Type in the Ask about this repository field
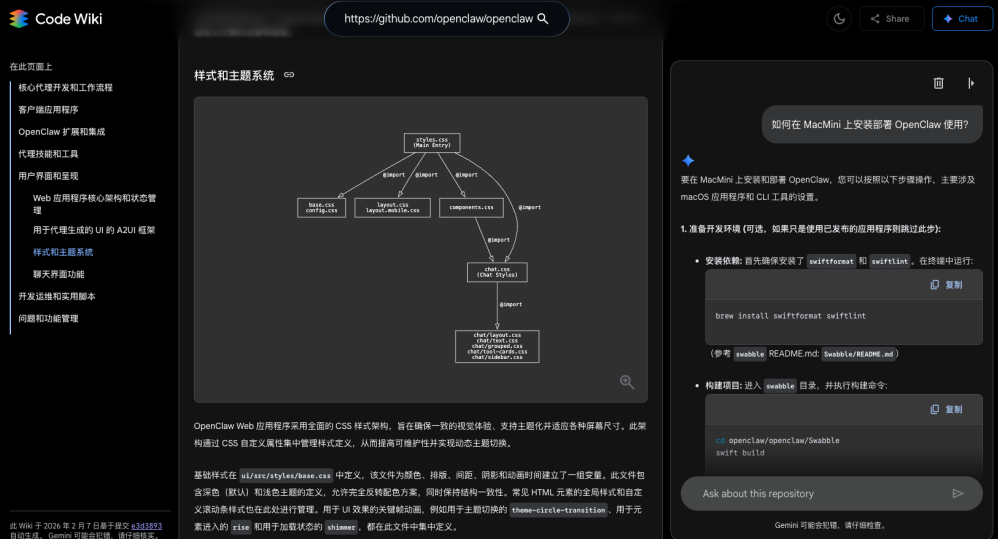 (815, 493)
